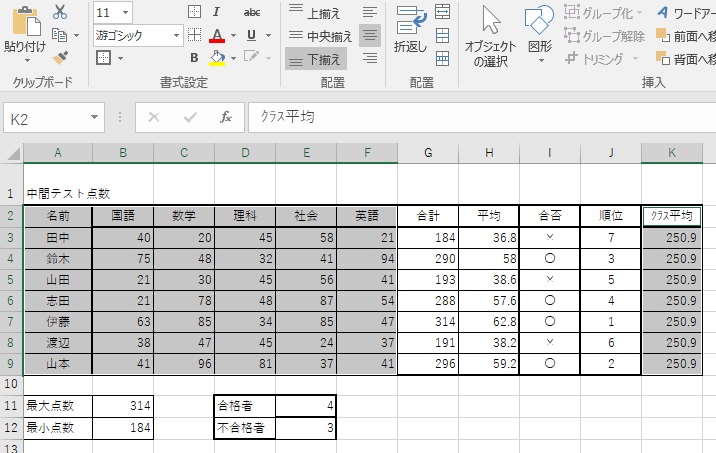Apply the yellow fill color bucket
Image resolution: width=716 pixels, height=453 pixels.
[x=217, y=58]
